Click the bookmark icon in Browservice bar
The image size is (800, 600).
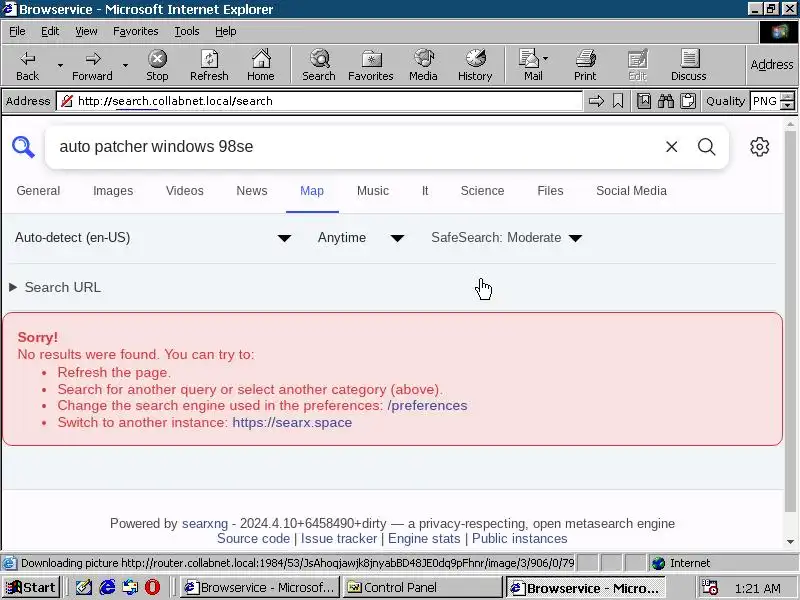618,101
